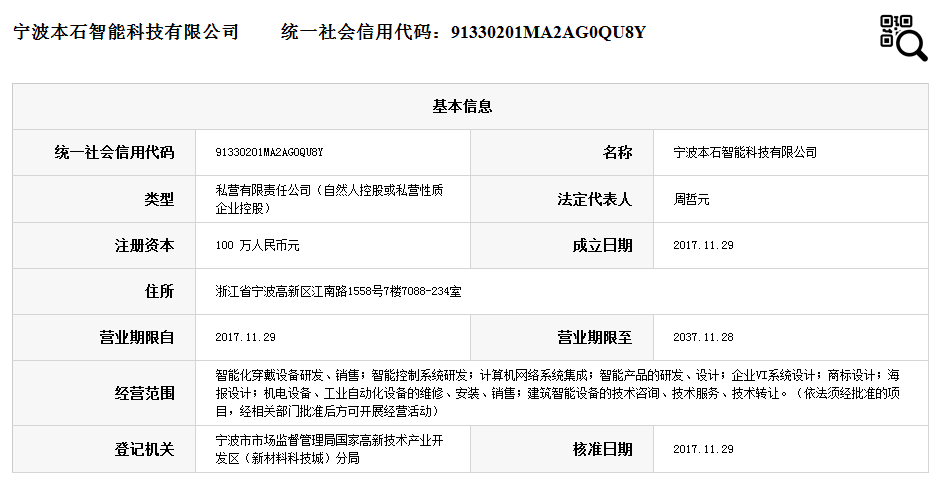Select the 营业期限自 date 2017.11.29

(x=246, y=338)
